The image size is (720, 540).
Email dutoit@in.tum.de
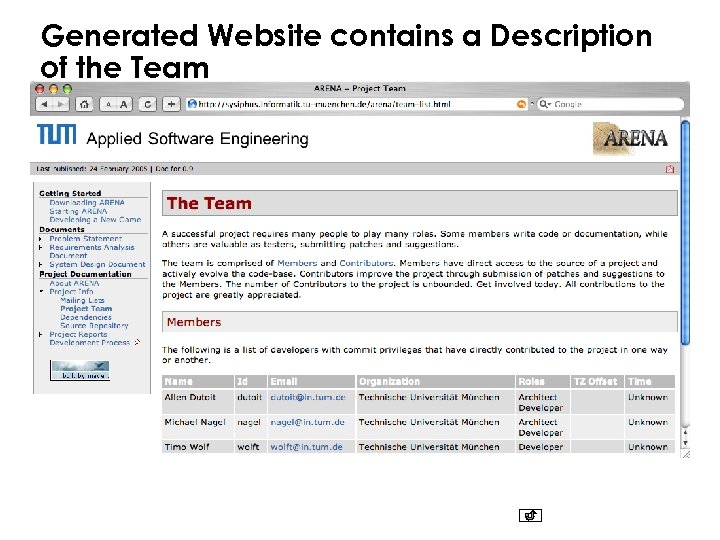tap(308, 397)
